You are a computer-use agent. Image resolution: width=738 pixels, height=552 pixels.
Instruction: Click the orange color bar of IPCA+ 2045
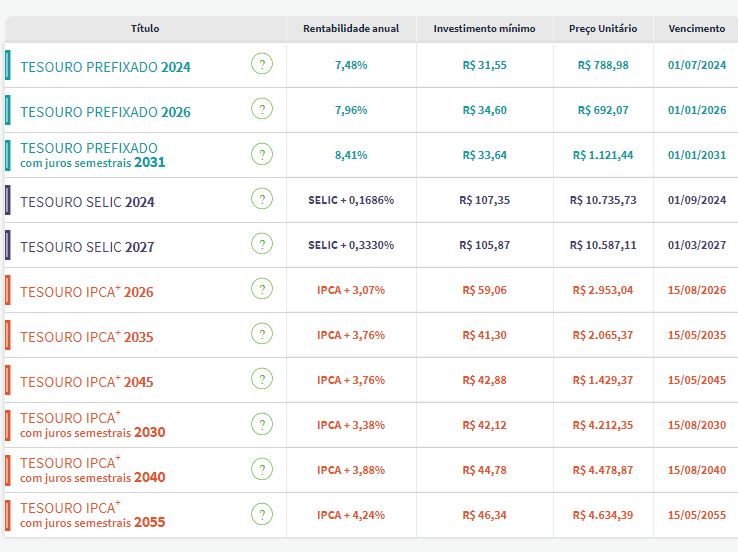pos(8,380)
